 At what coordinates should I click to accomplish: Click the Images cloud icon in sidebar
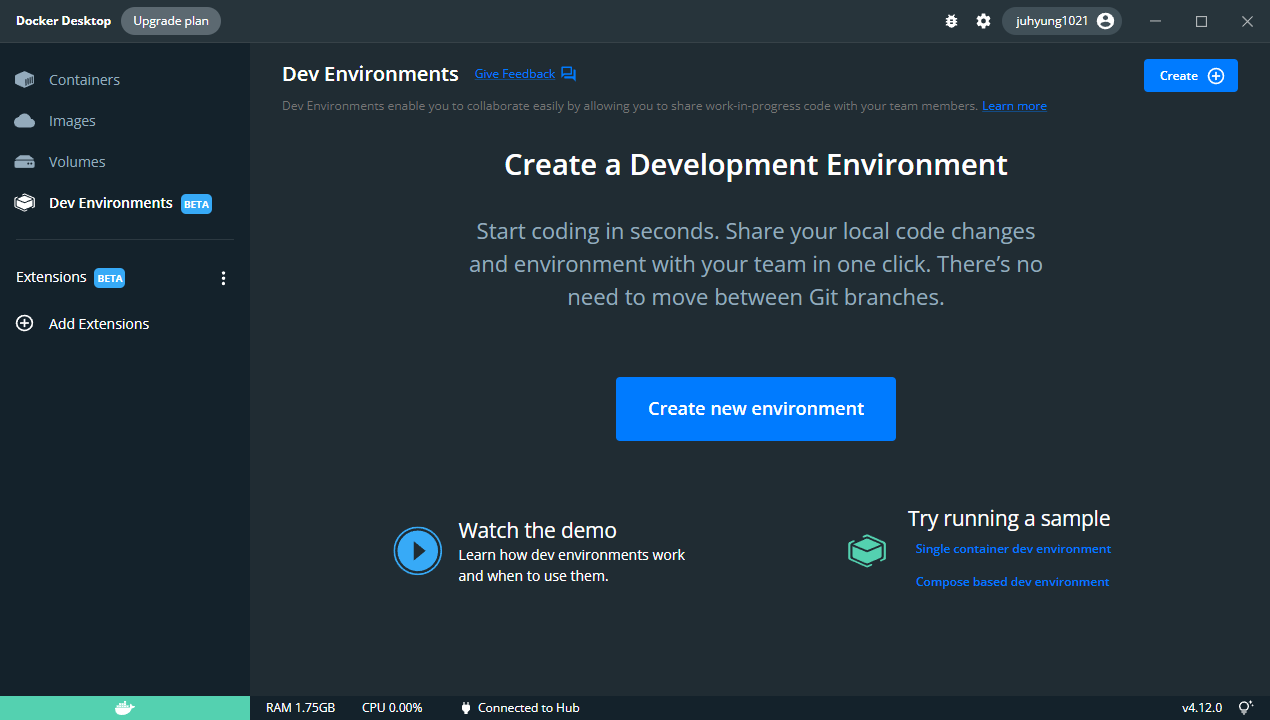(25, 121)
